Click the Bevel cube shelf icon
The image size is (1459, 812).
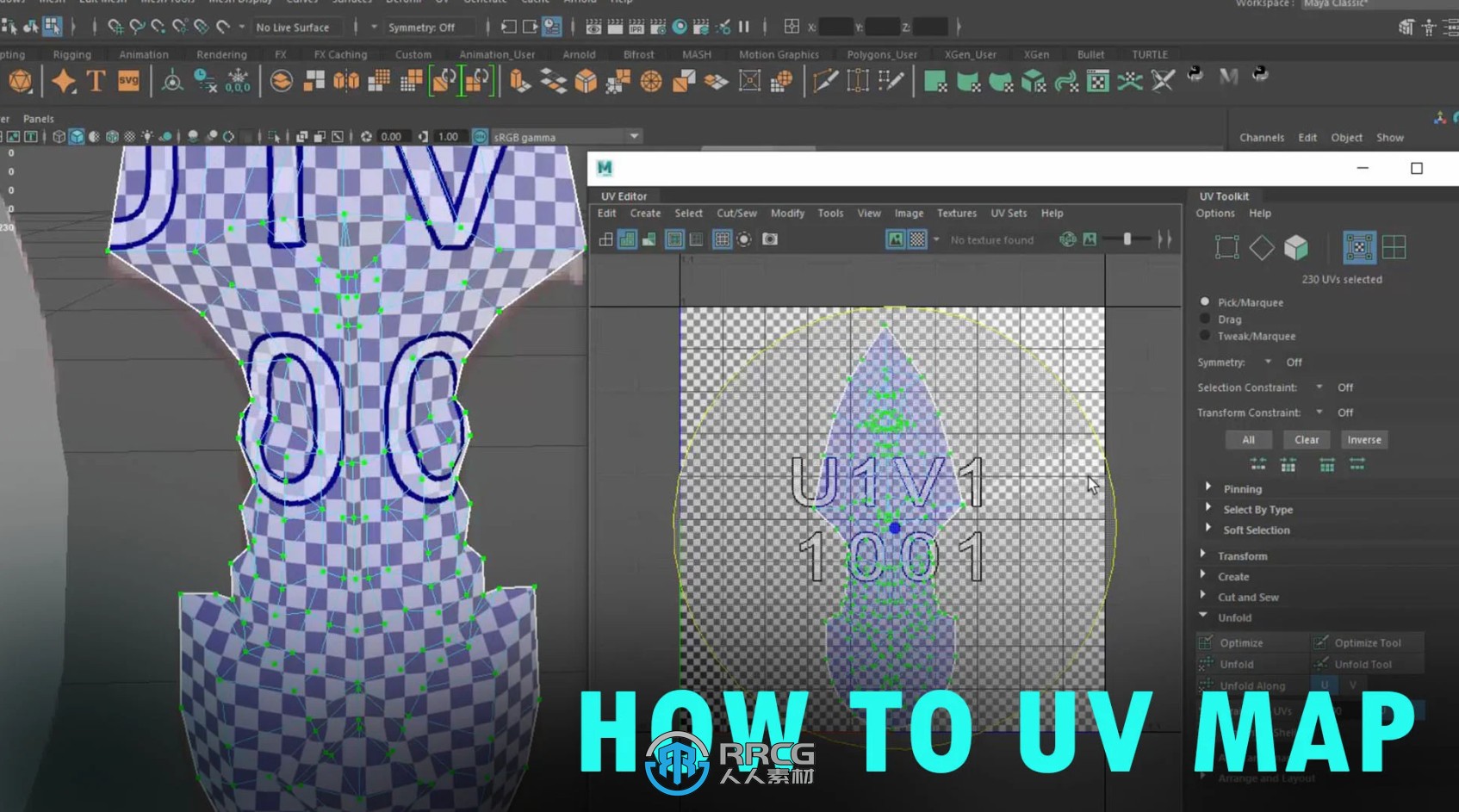pos(586,82)
